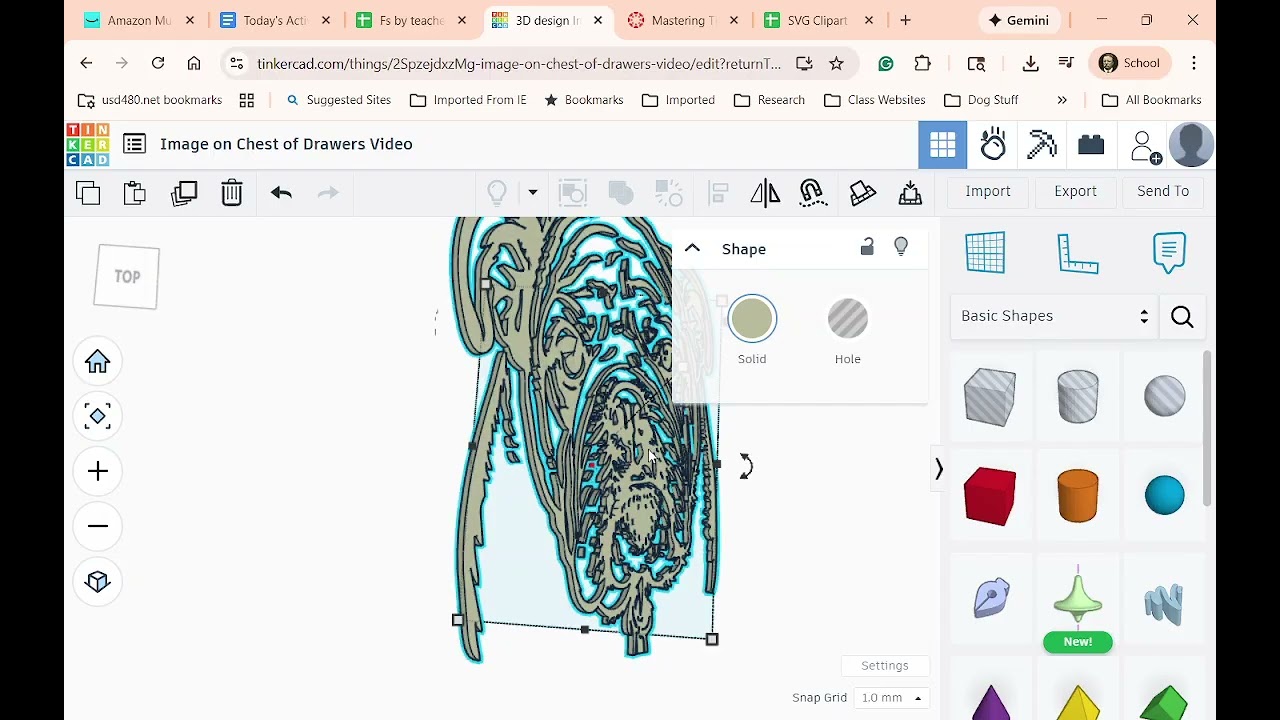Zoom out with minus button
The height and width of the screenshot is (720, 1280).
click(98, 527)
